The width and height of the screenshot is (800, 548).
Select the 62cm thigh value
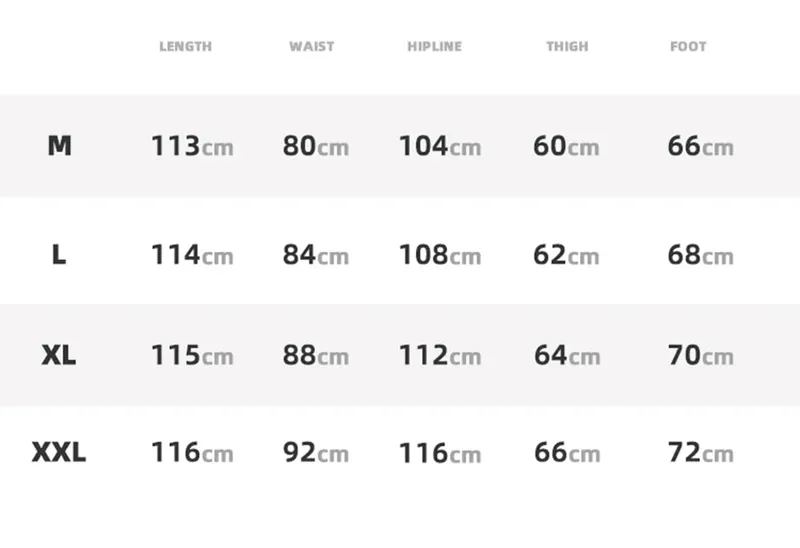click(x=566, y=255)
